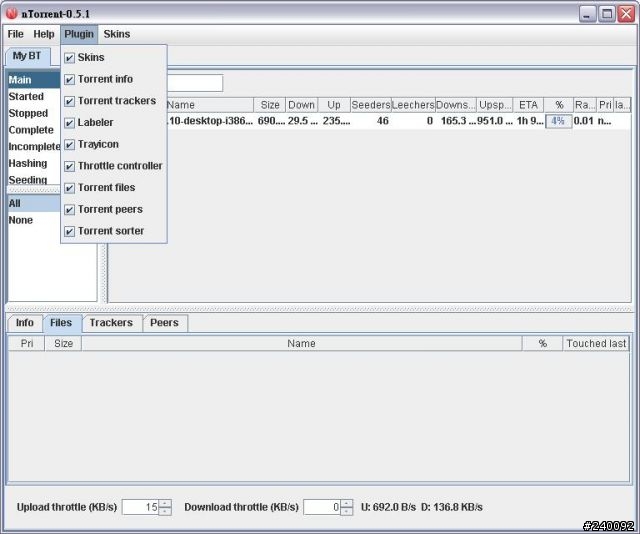Click the ratio value 0.01 cell
The image size is (640, 534).
point(584,121)
